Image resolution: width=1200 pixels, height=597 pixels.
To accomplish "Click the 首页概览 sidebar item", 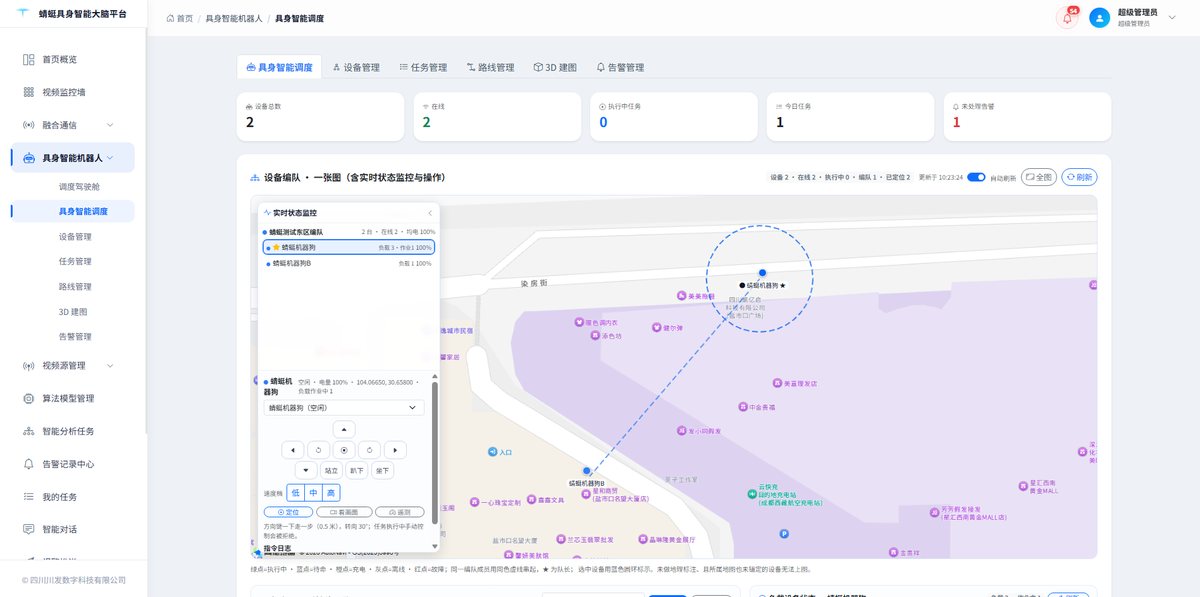I will coord(73,59).
